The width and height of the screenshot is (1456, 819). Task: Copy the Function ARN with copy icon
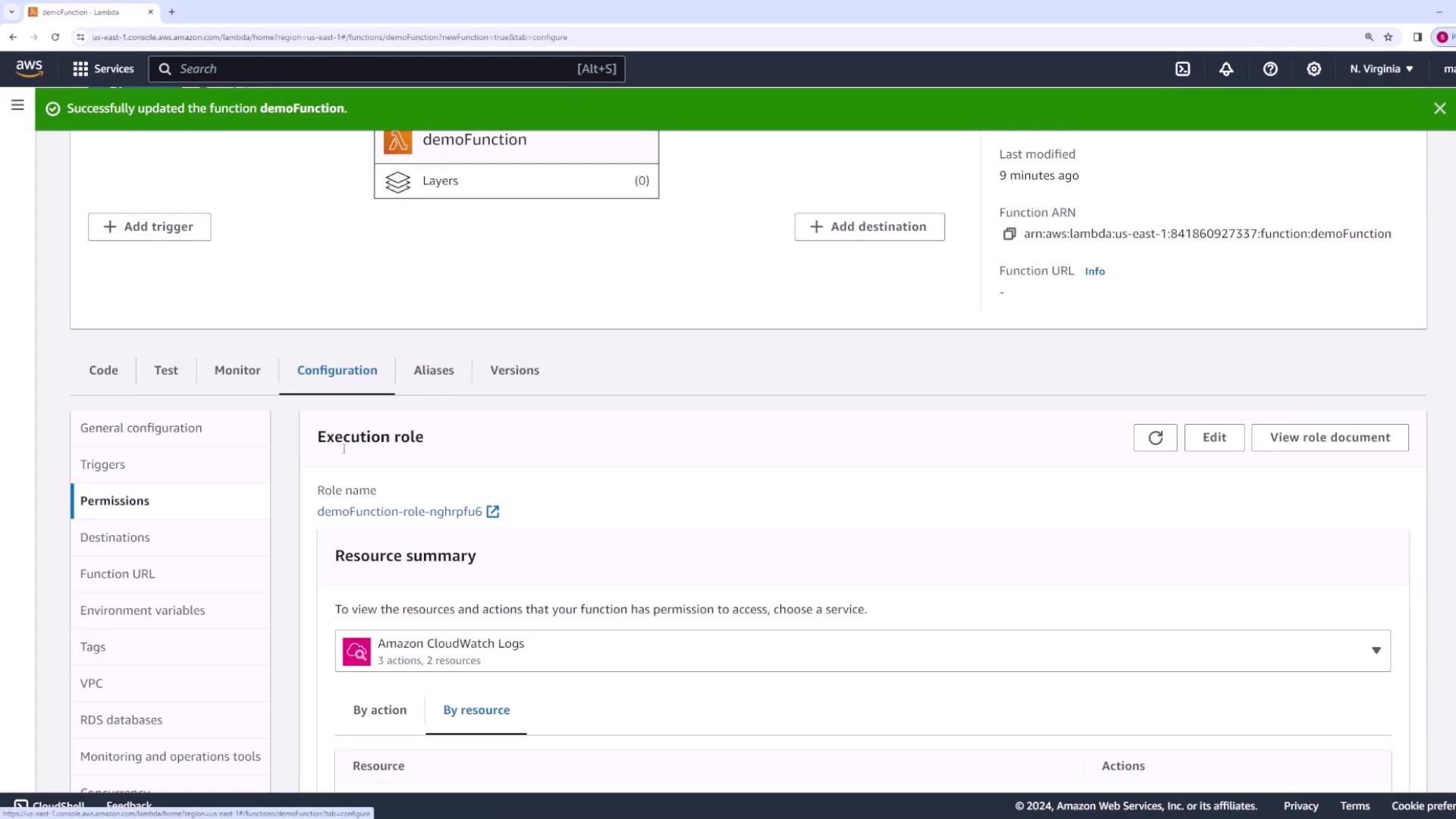click(1009, 234)
